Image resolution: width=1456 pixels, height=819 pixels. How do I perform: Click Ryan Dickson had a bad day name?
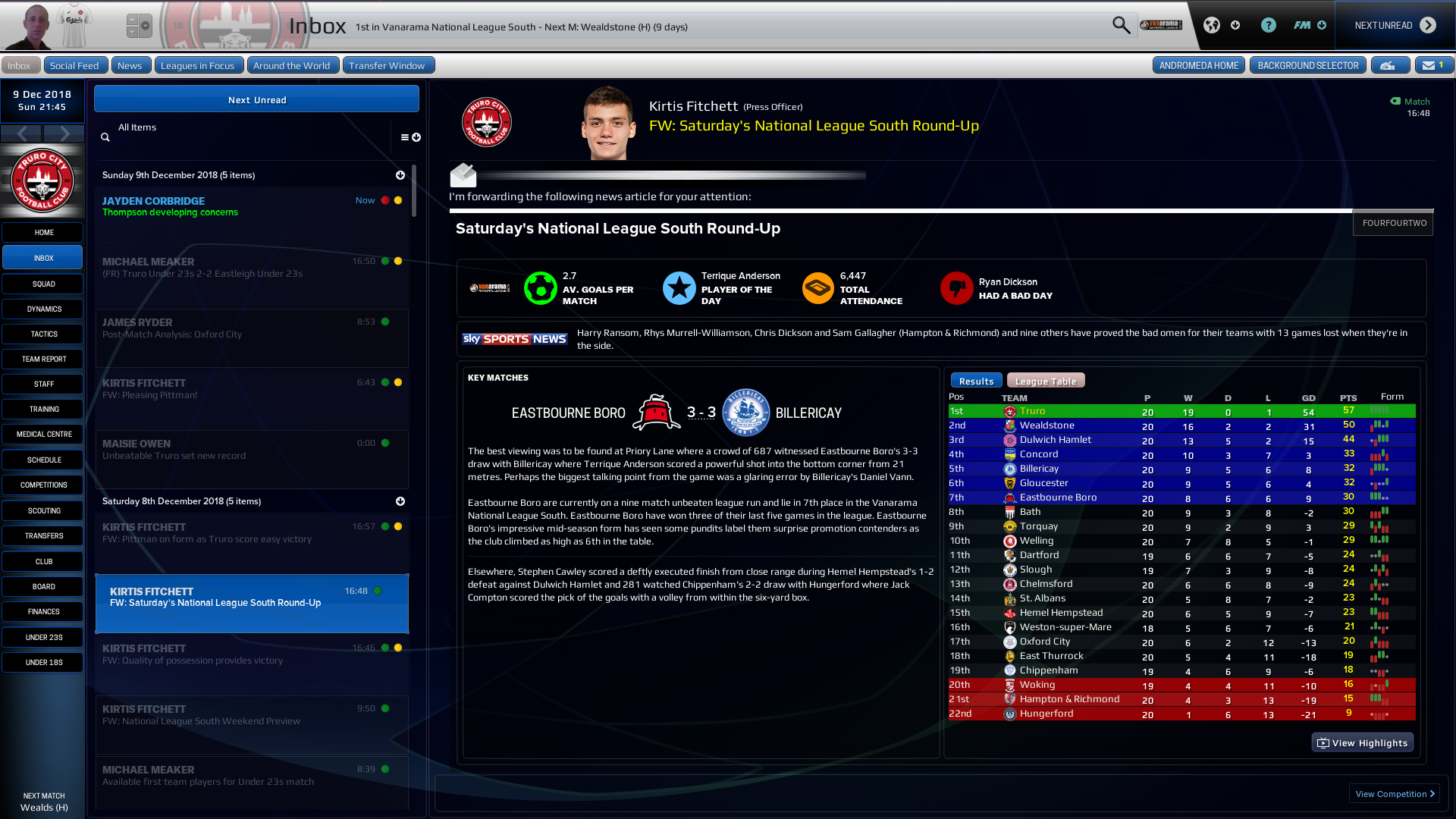[x=1007, y=282]
